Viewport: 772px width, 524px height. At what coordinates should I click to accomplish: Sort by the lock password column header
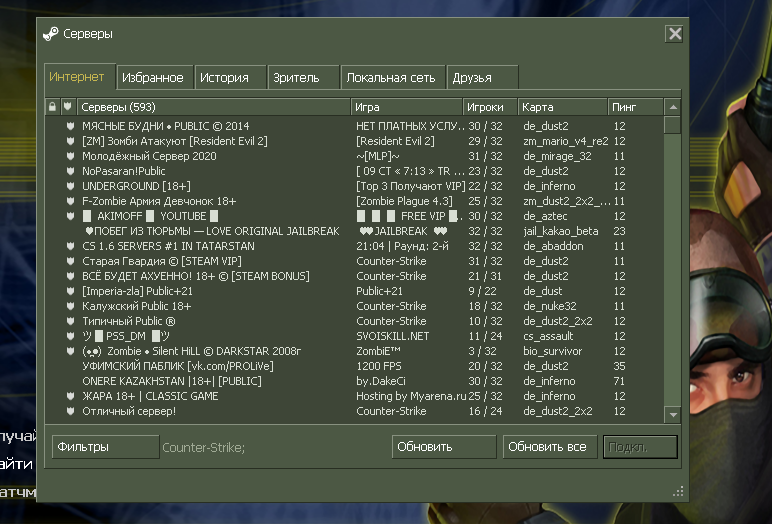click(52, 107)
